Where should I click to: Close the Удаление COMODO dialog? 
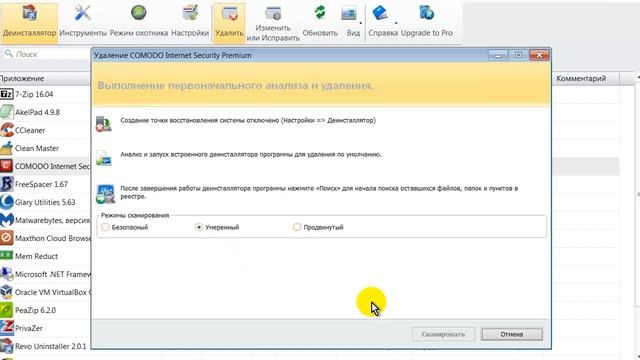point(539,55)
